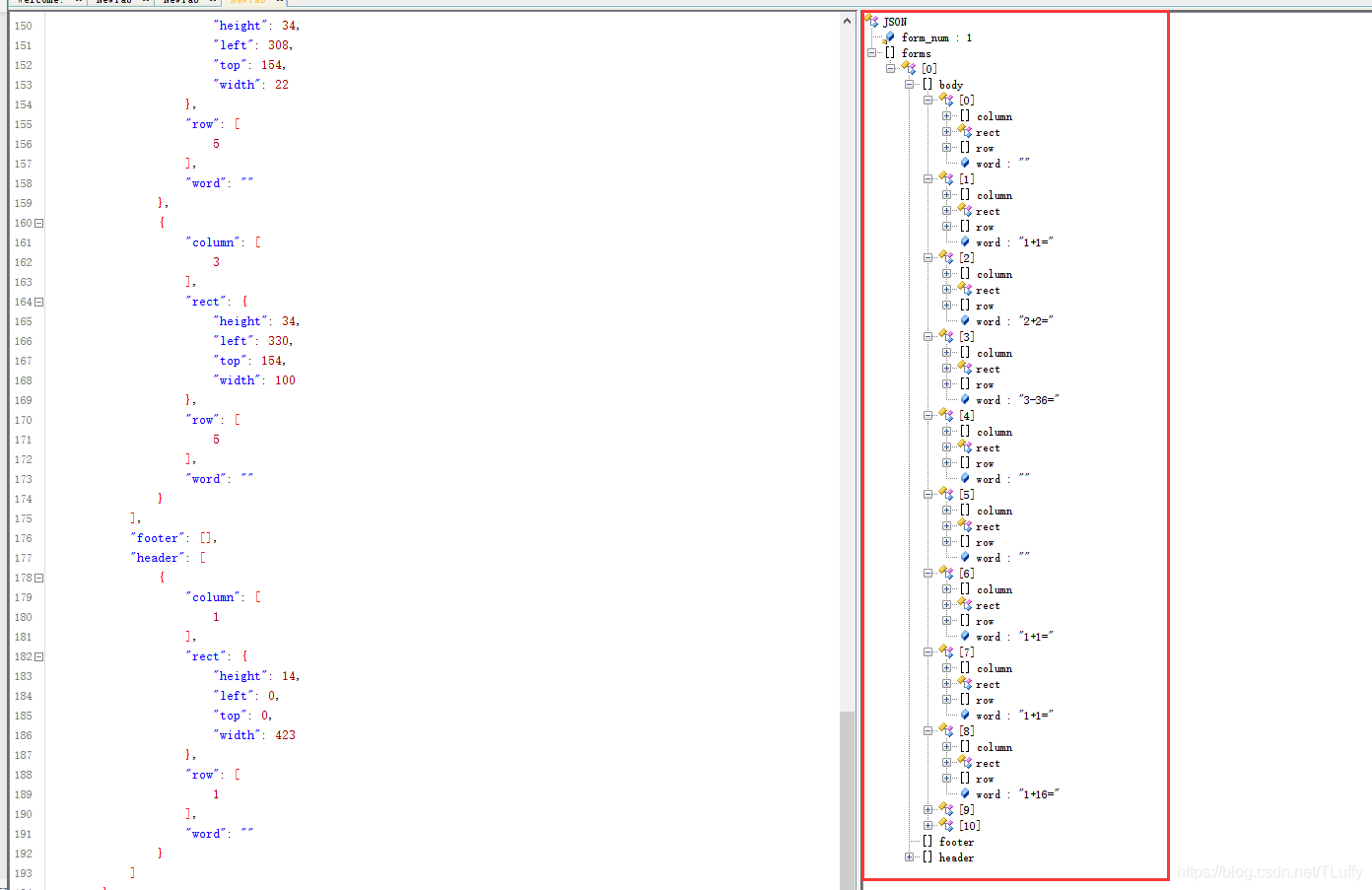Expand the row node under item [1]
This screenshot has width=1372, height=890.
pos(946,227)
